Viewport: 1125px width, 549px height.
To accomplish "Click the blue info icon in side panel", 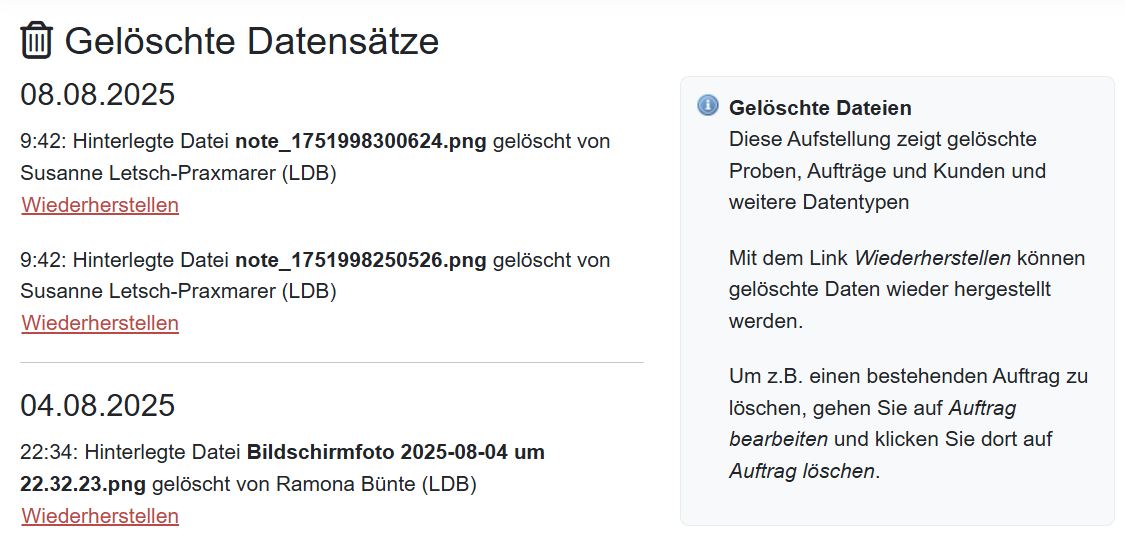I will tap(707, 105).
